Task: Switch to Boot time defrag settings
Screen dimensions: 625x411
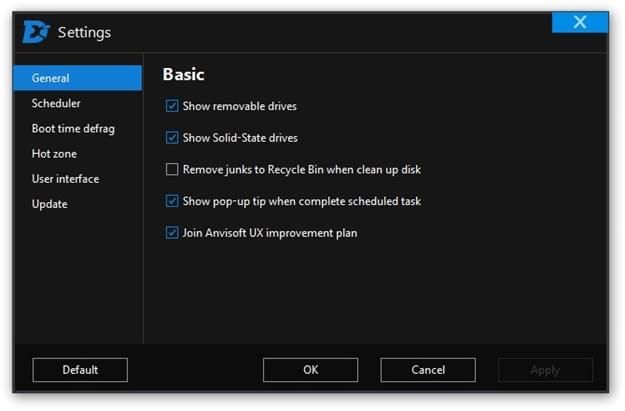Action: coord(73,129)
